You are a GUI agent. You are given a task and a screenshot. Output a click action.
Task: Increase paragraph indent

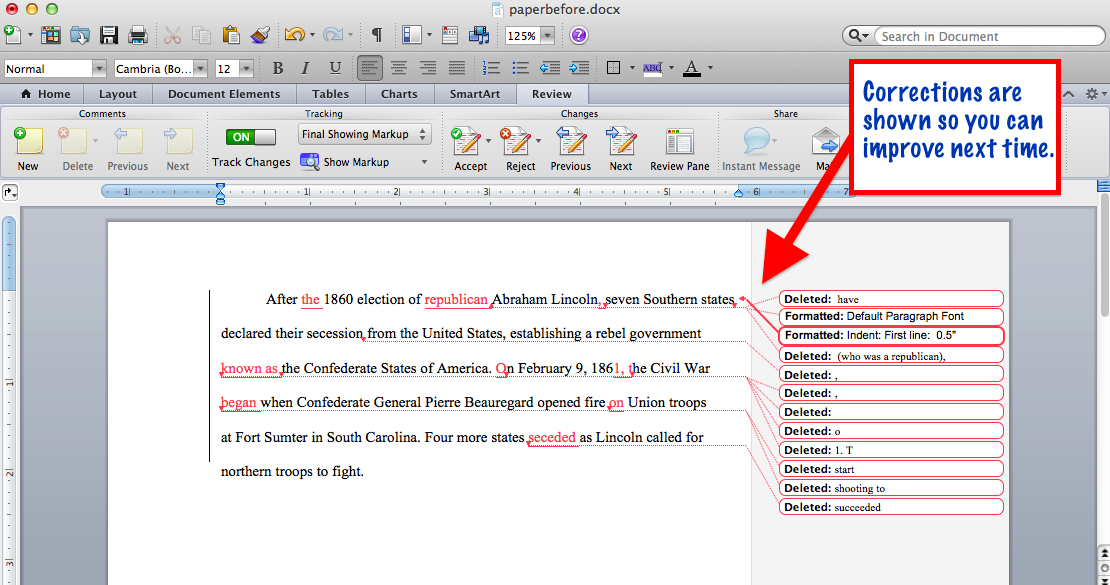tap(579, 68)
